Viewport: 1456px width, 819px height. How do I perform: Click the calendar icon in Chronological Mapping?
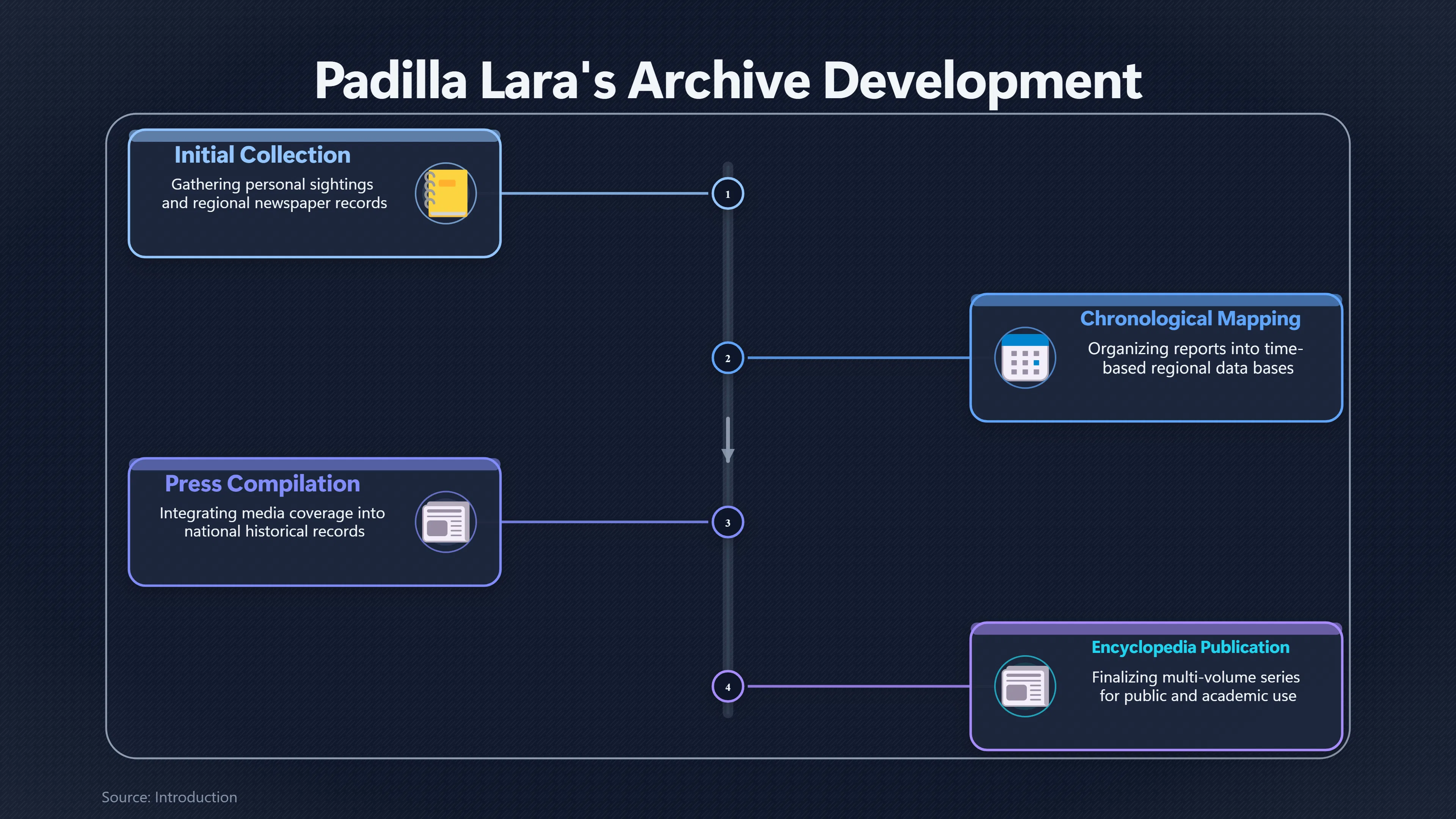pos(1025,358)
